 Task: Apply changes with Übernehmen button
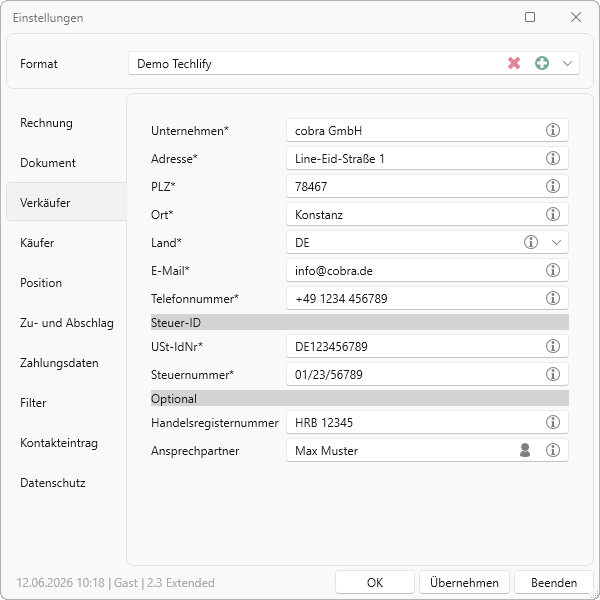tap(464, 582)
